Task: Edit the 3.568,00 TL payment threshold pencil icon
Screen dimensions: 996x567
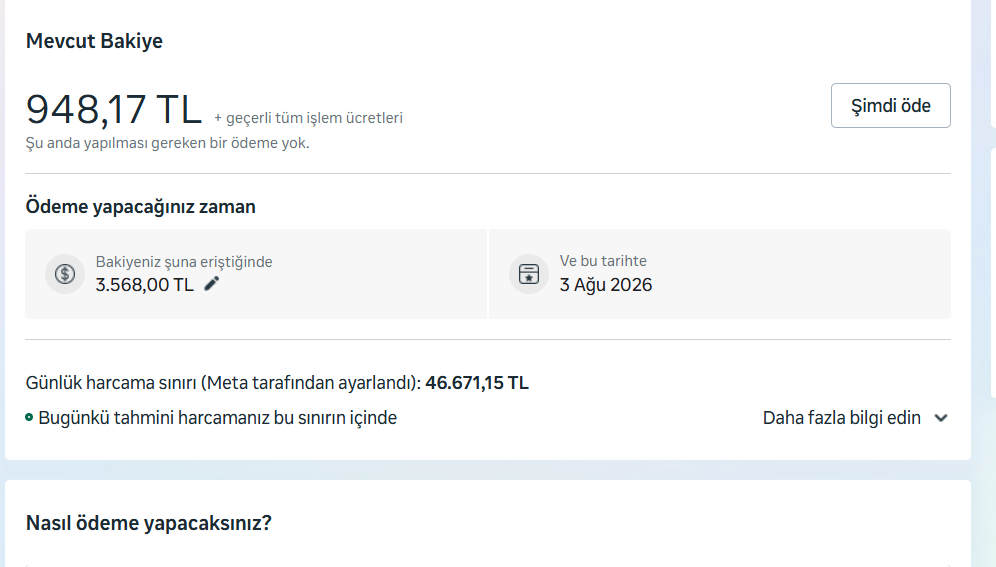Action: (212, 284)
